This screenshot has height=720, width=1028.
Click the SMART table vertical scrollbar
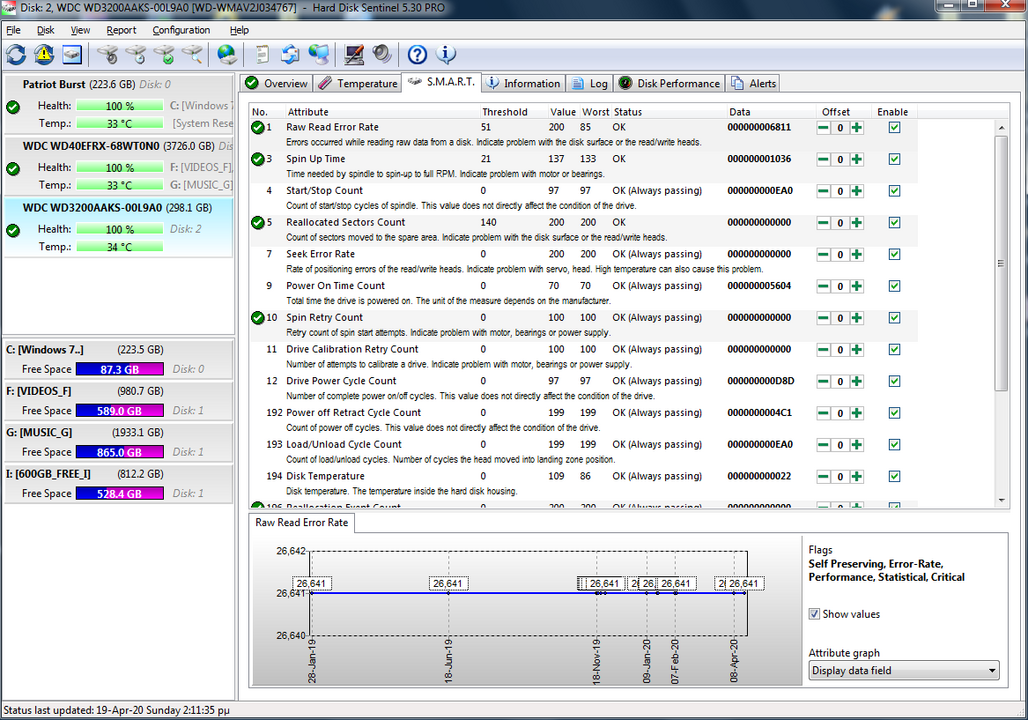pyautogui.click(x=1001, y=263)
